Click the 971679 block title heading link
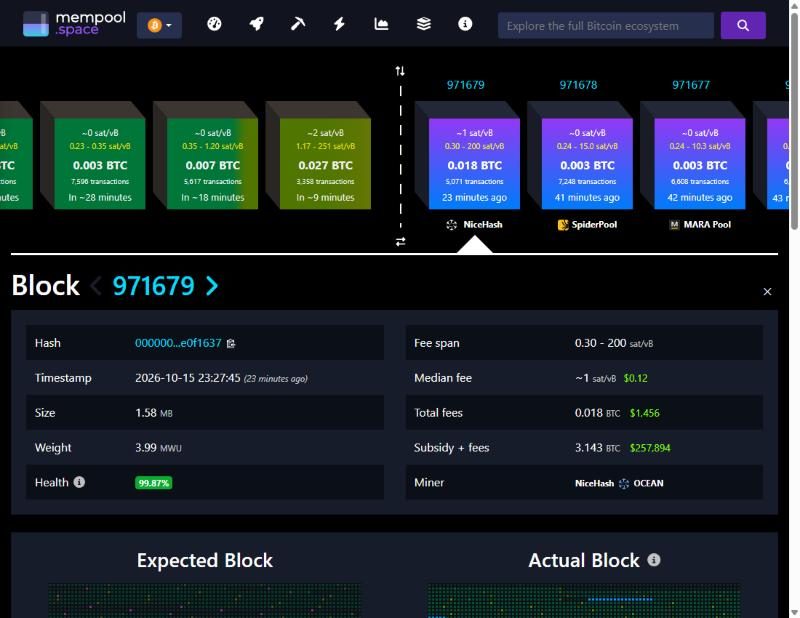The height and width of the screenshot is (618, 800). (154, 286)
